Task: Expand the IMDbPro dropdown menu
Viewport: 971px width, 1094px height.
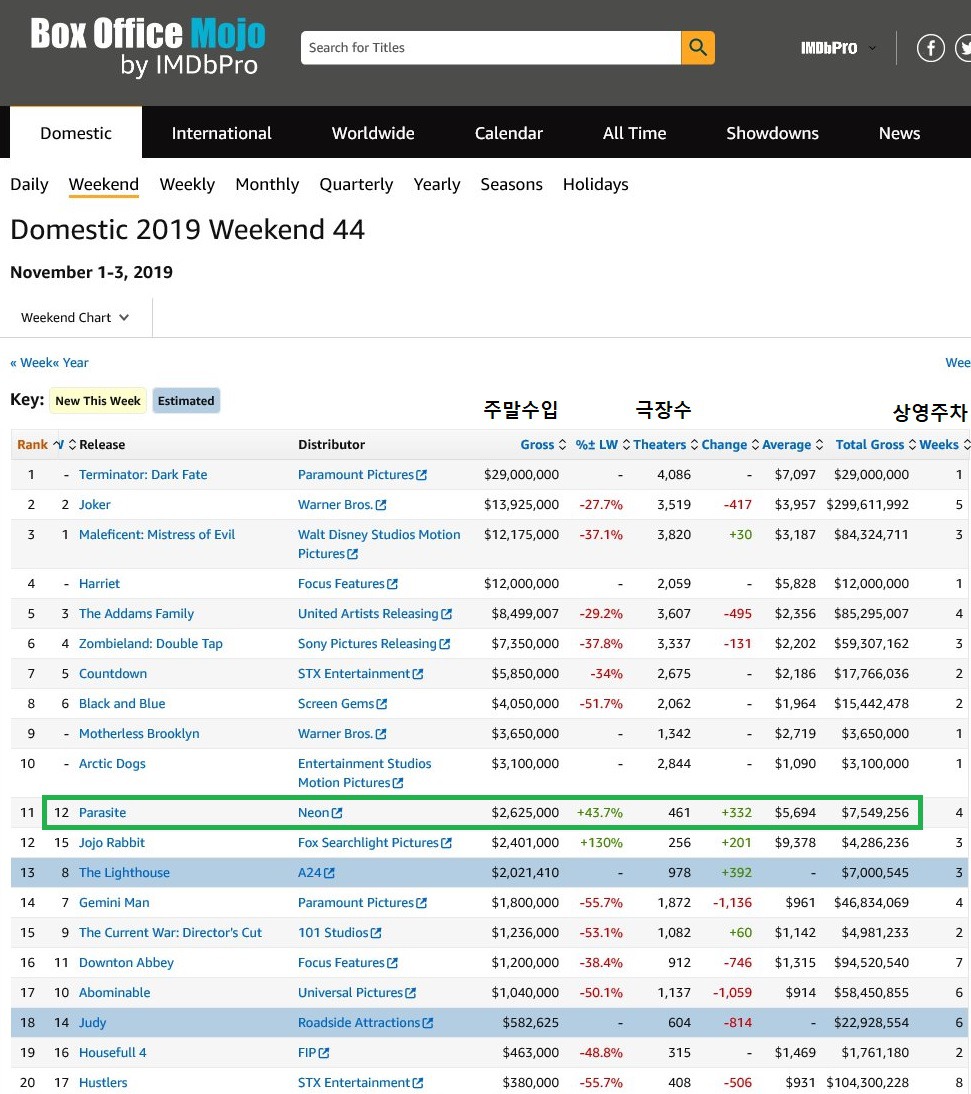Action: 838,48
